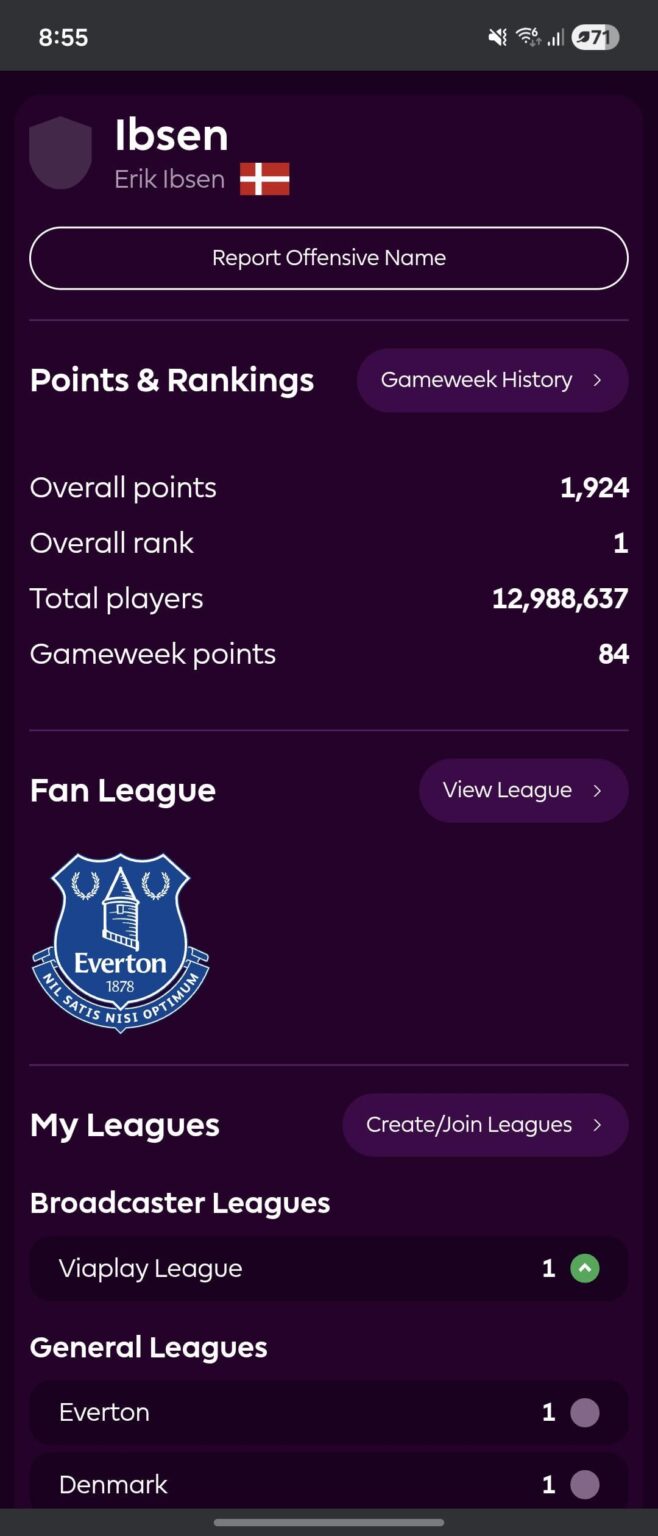
Task: Click the grey rank indicator beside Denmark league
Action: point(585,1484)
